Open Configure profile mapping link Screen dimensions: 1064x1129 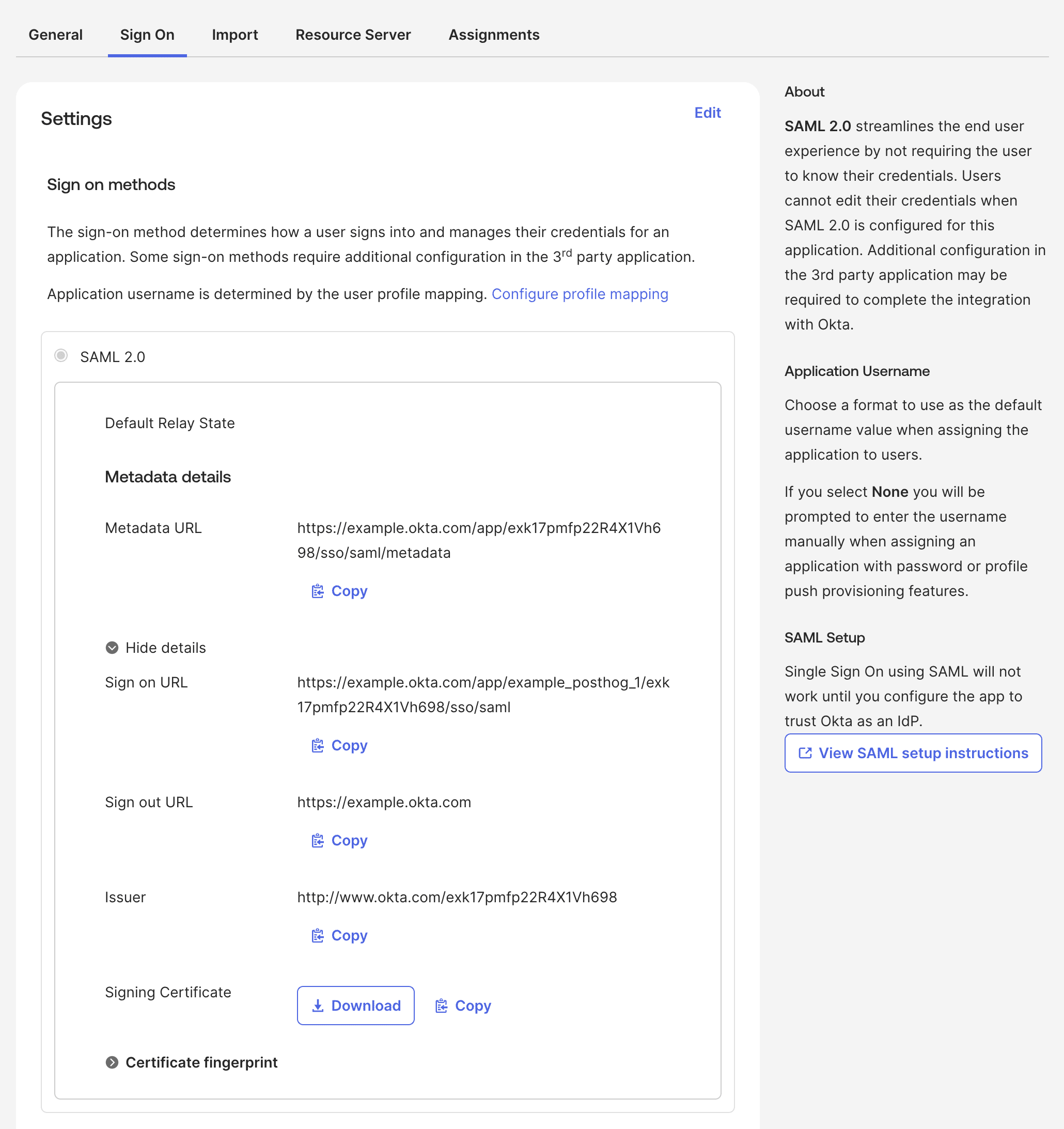580,293
